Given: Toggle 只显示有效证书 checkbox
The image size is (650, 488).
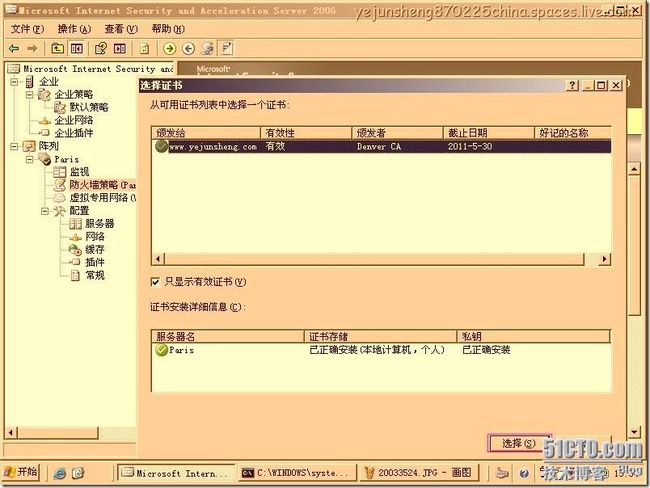Looking at the screenshot, I should [x=155, y=282].
